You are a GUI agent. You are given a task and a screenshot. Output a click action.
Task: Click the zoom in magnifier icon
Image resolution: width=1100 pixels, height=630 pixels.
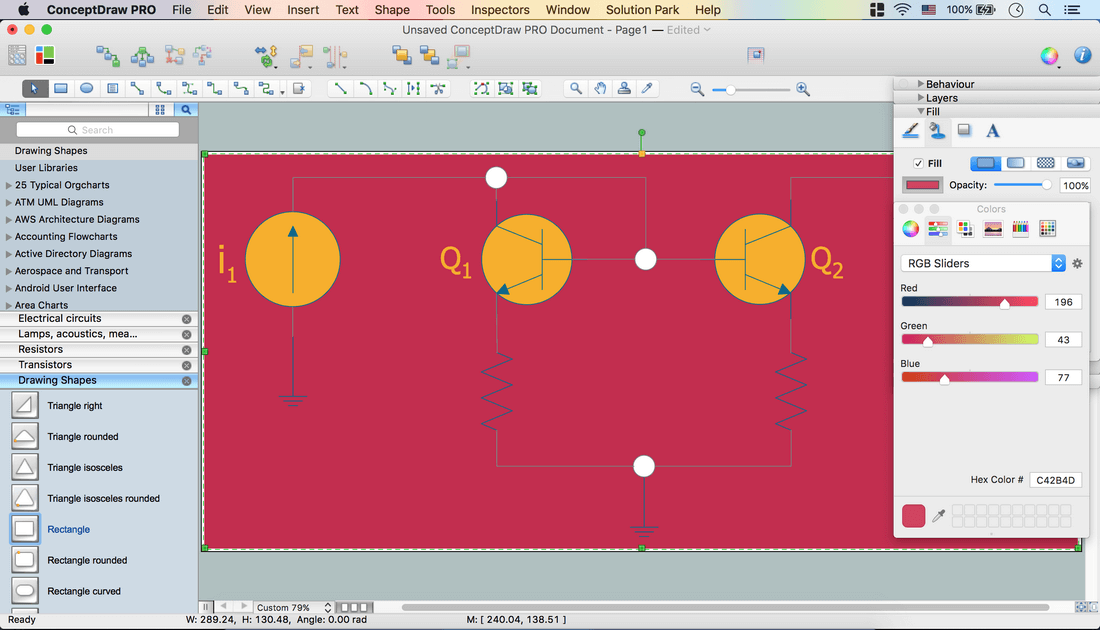coord(803,89)
